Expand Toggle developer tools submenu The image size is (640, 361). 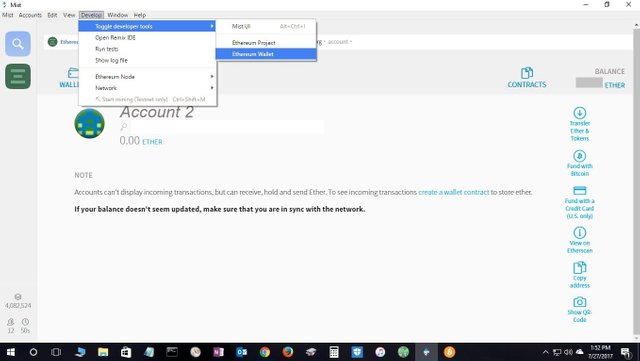click(147, 26)
